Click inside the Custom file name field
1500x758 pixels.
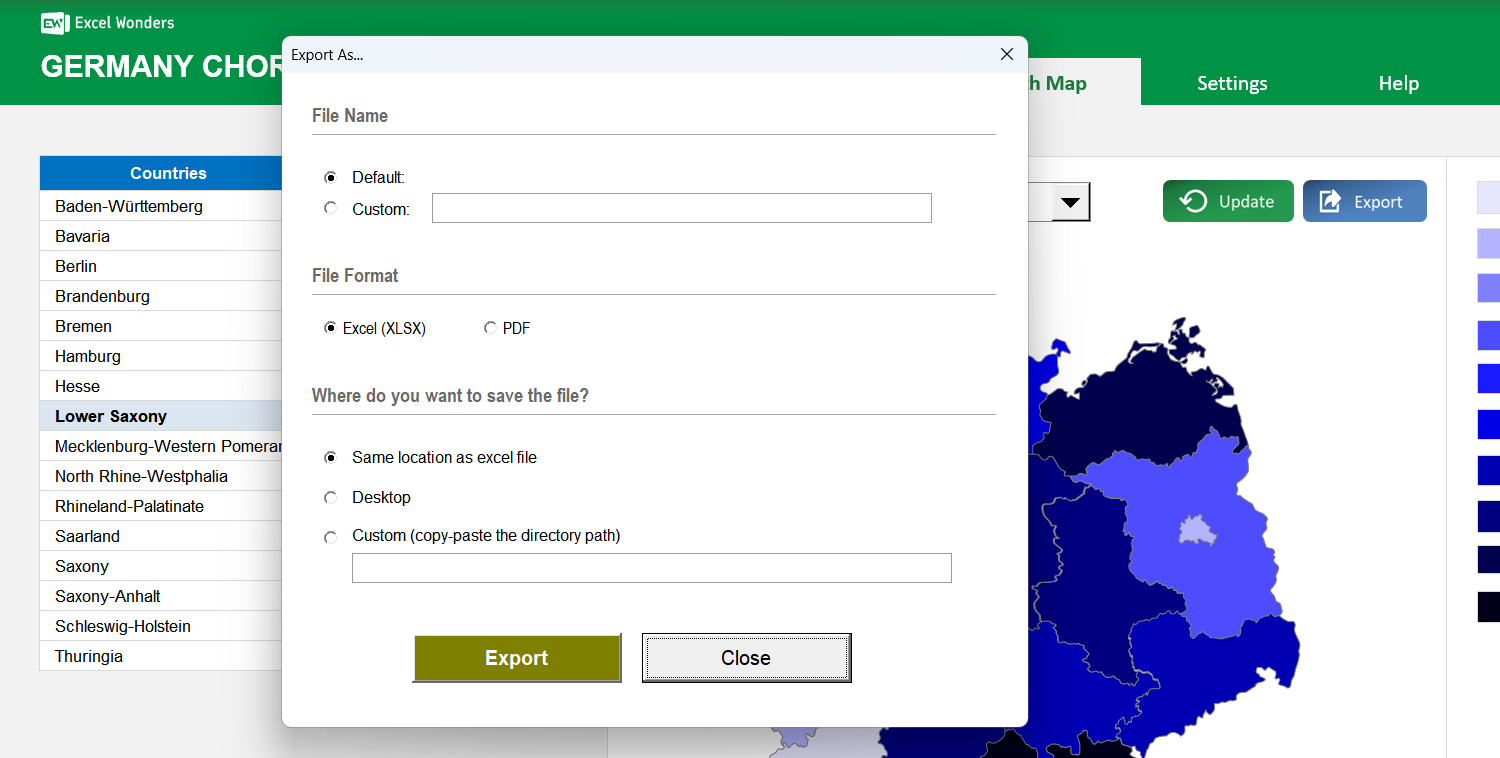(681, 207)
